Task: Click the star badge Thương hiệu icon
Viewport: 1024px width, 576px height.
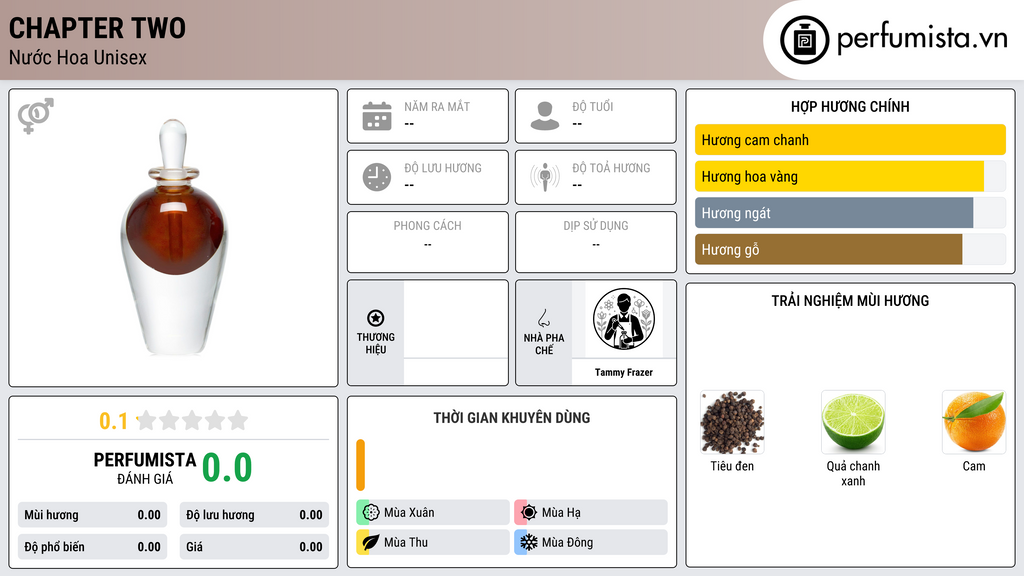Action: click(376, 318)
